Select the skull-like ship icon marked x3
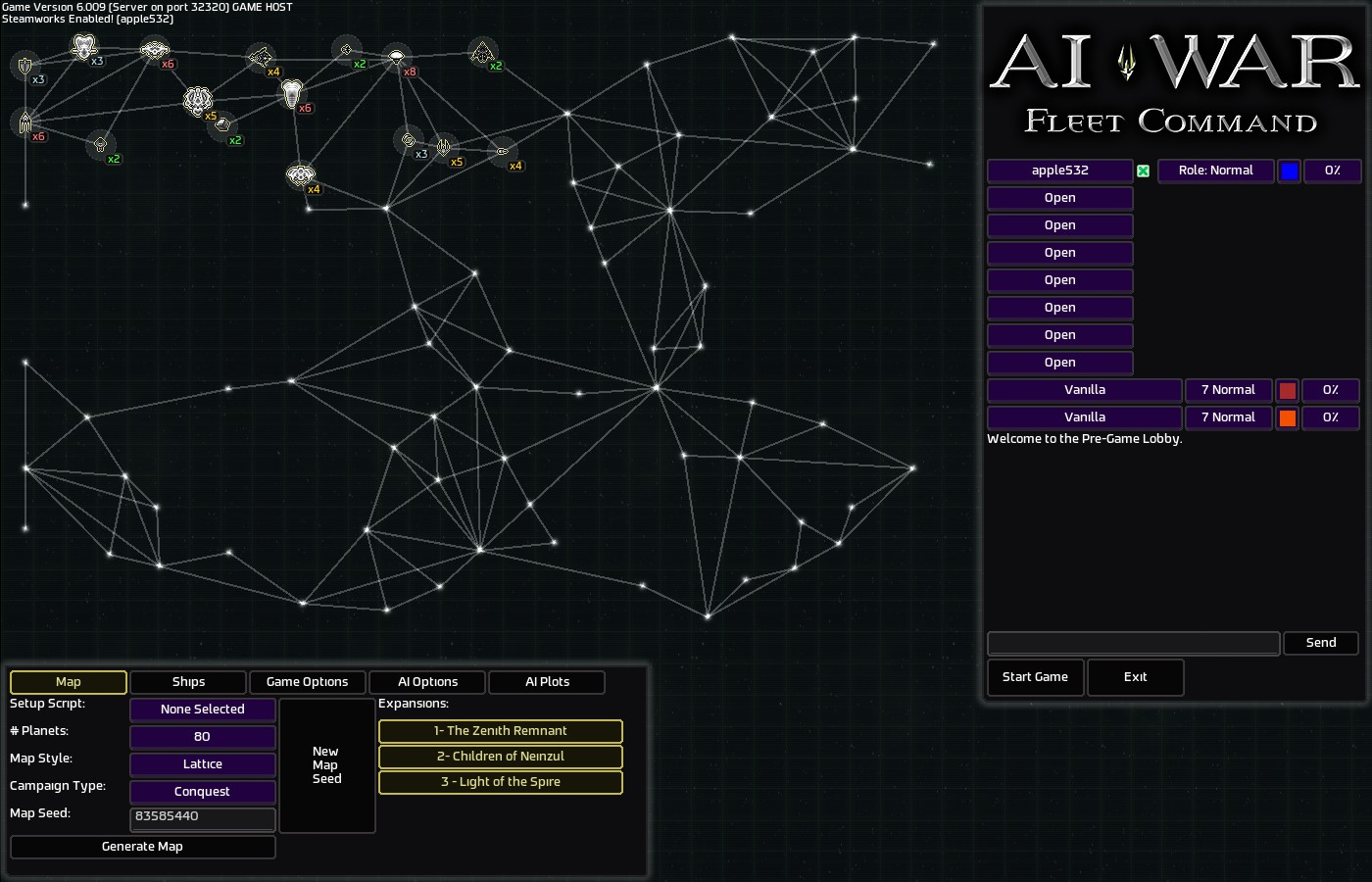 [x=84, y=46]
